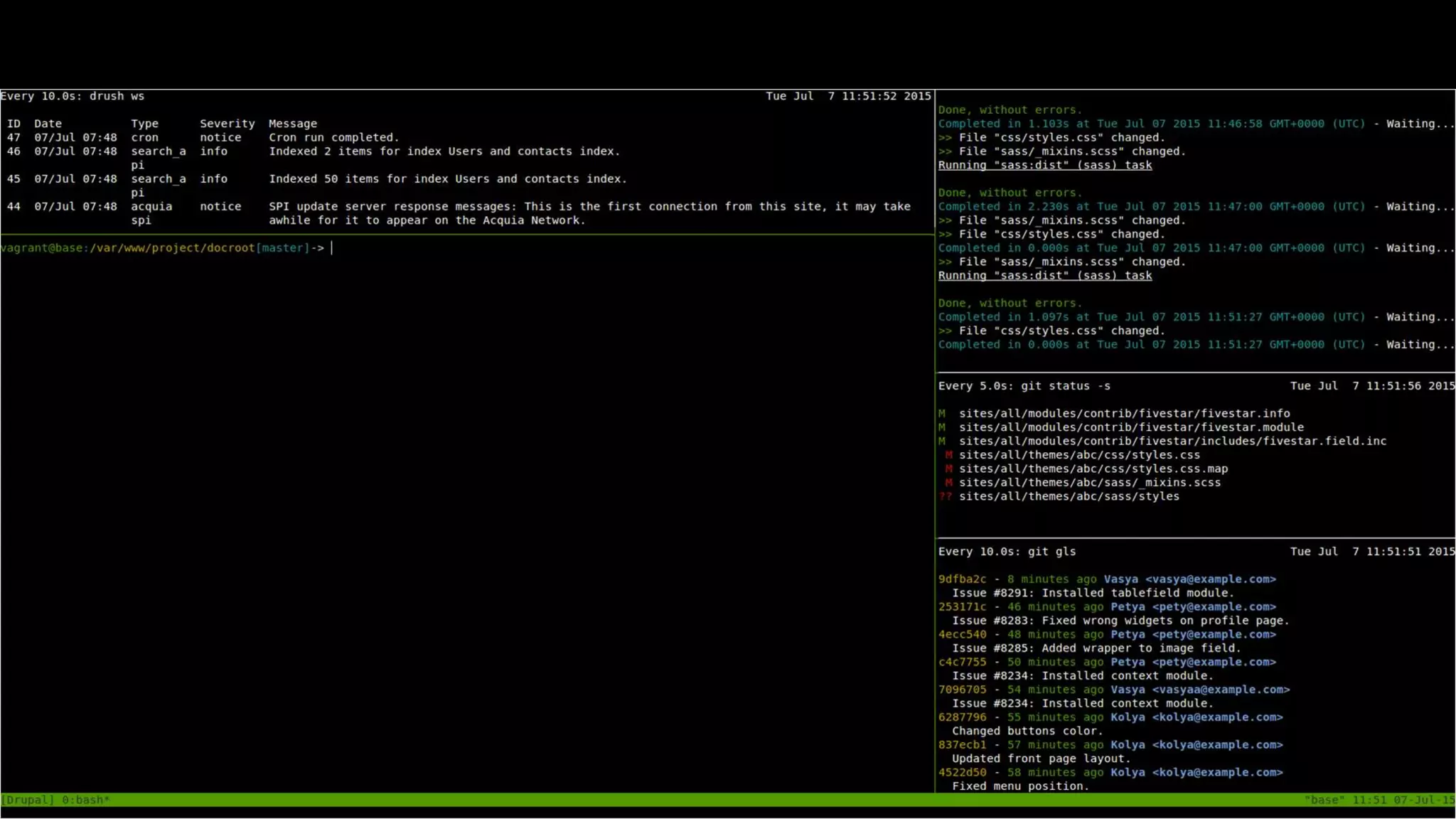Select the tmux window tab 0:bash

coord(85,800)
